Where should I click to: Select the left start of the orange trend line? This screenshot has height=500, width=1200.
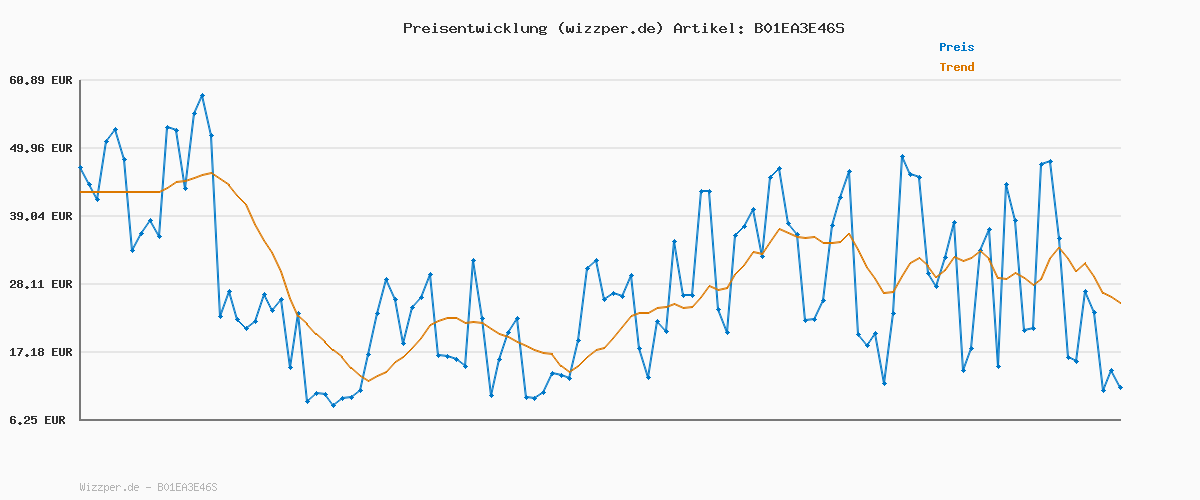click(80, 192)
